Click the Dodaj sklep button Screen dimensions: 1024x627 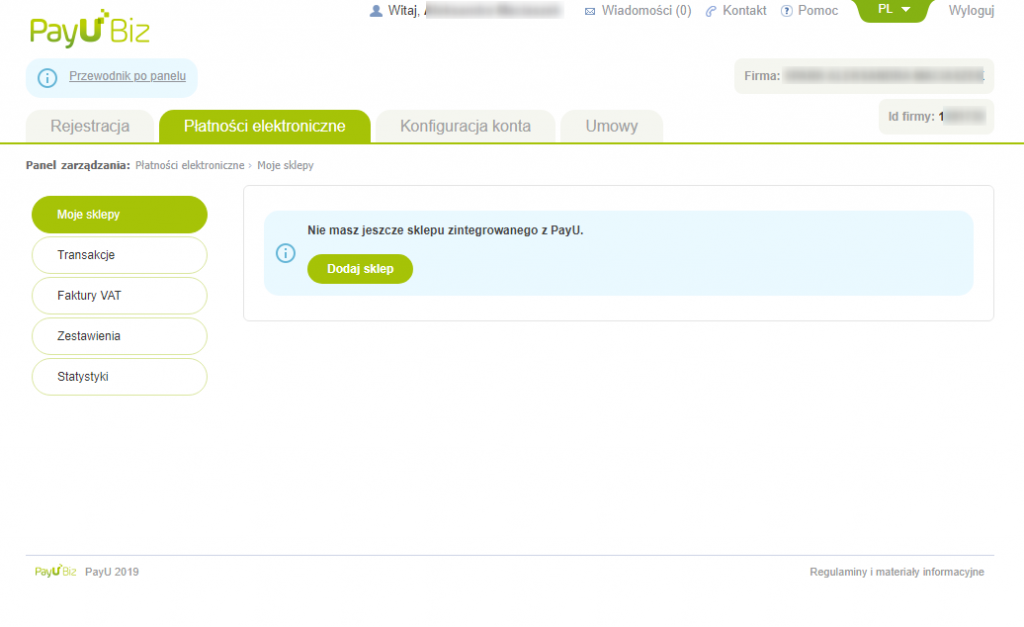point(360,268)
